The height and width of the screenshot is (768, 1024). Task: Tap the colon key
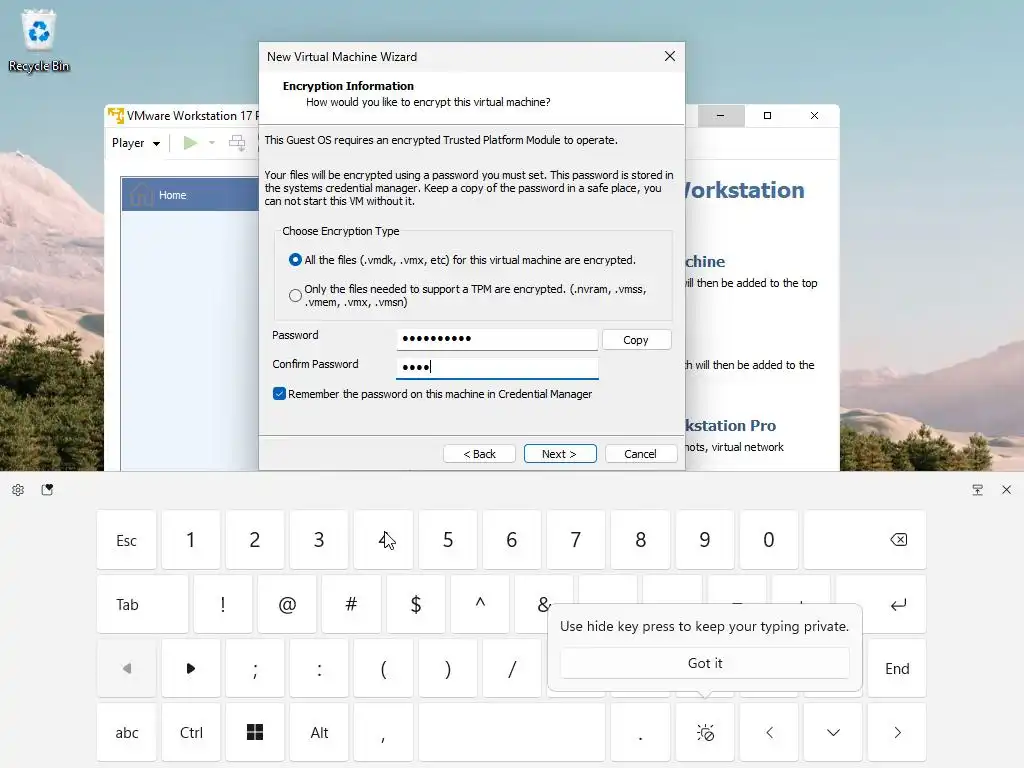(319, 668)
